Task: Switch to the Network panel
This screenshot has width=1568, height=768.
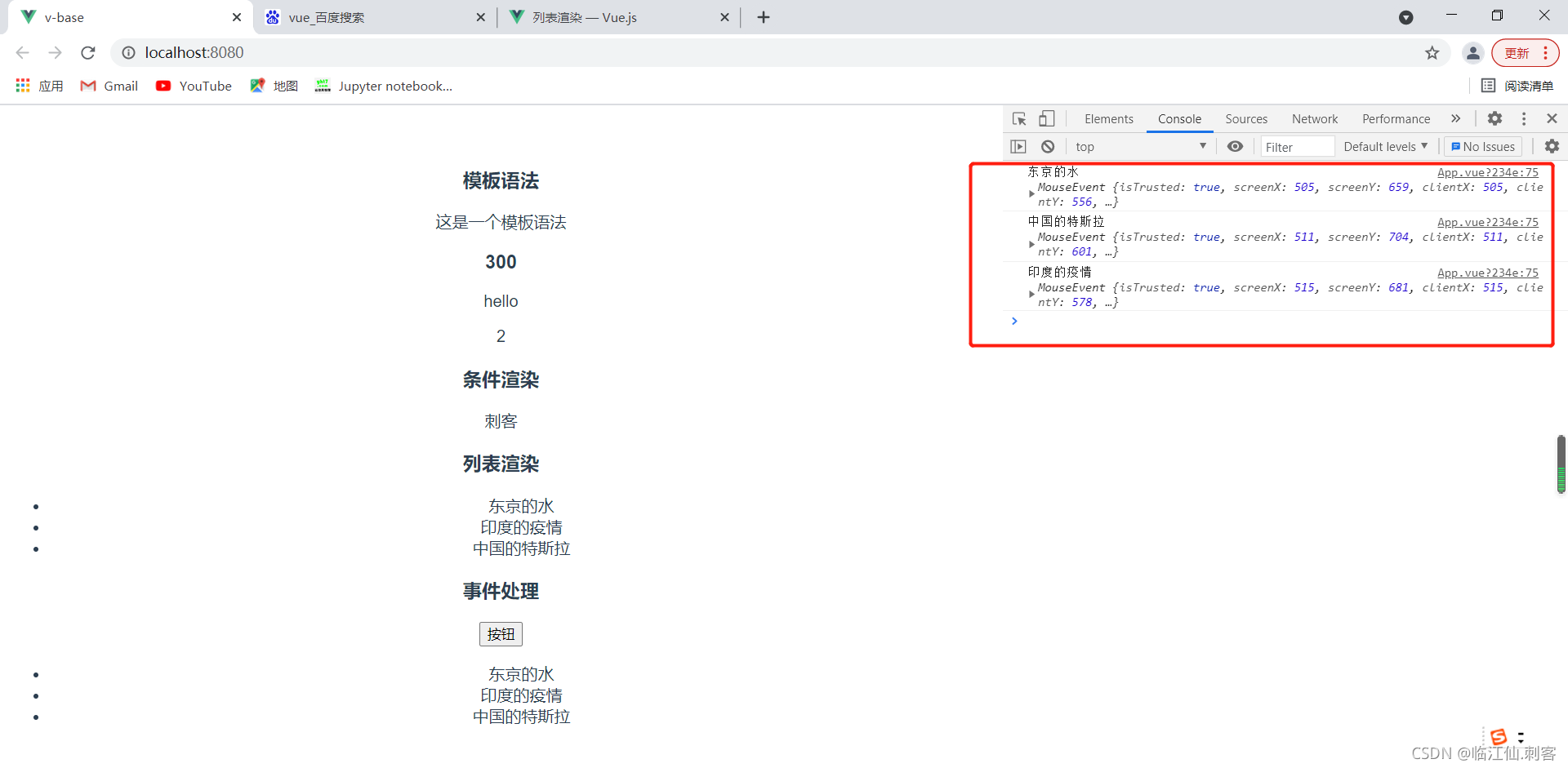Action: (1314, 118)
